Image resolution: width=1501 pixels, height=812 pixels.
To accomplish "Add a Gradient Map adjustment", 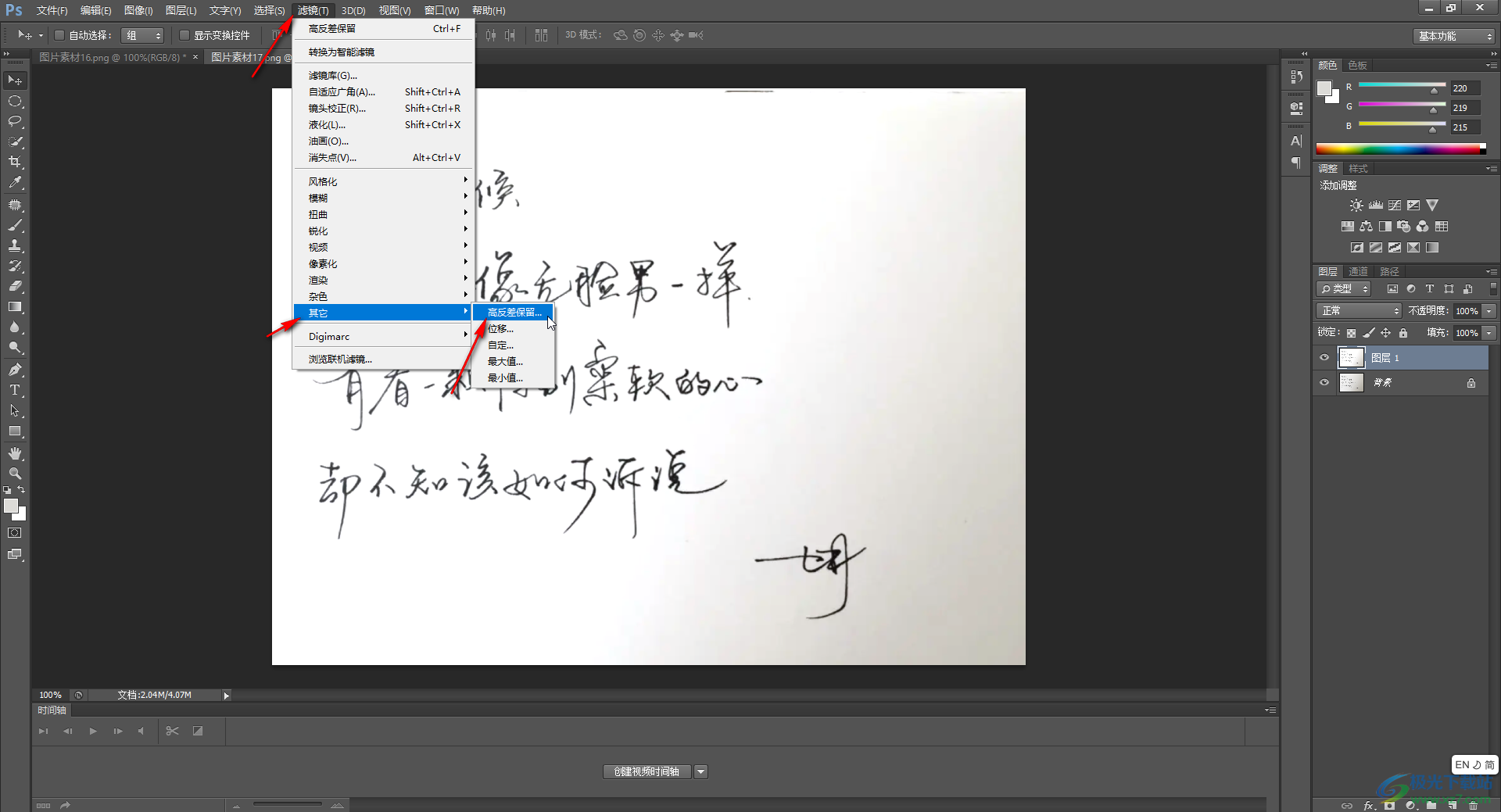I will point(1432,248).
